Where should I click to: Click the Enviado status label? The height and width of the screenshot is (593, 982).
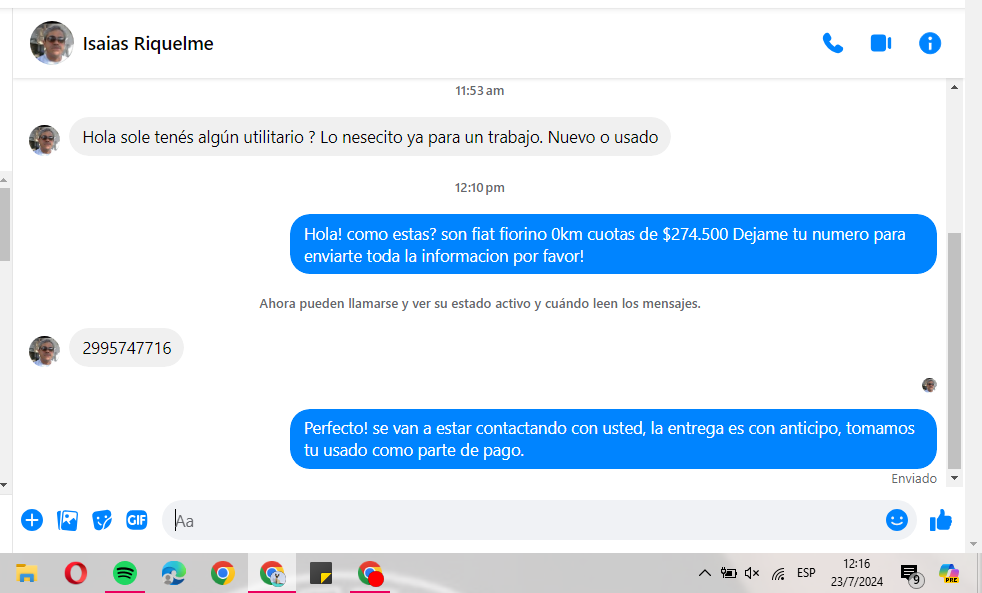tap(914, 478)
